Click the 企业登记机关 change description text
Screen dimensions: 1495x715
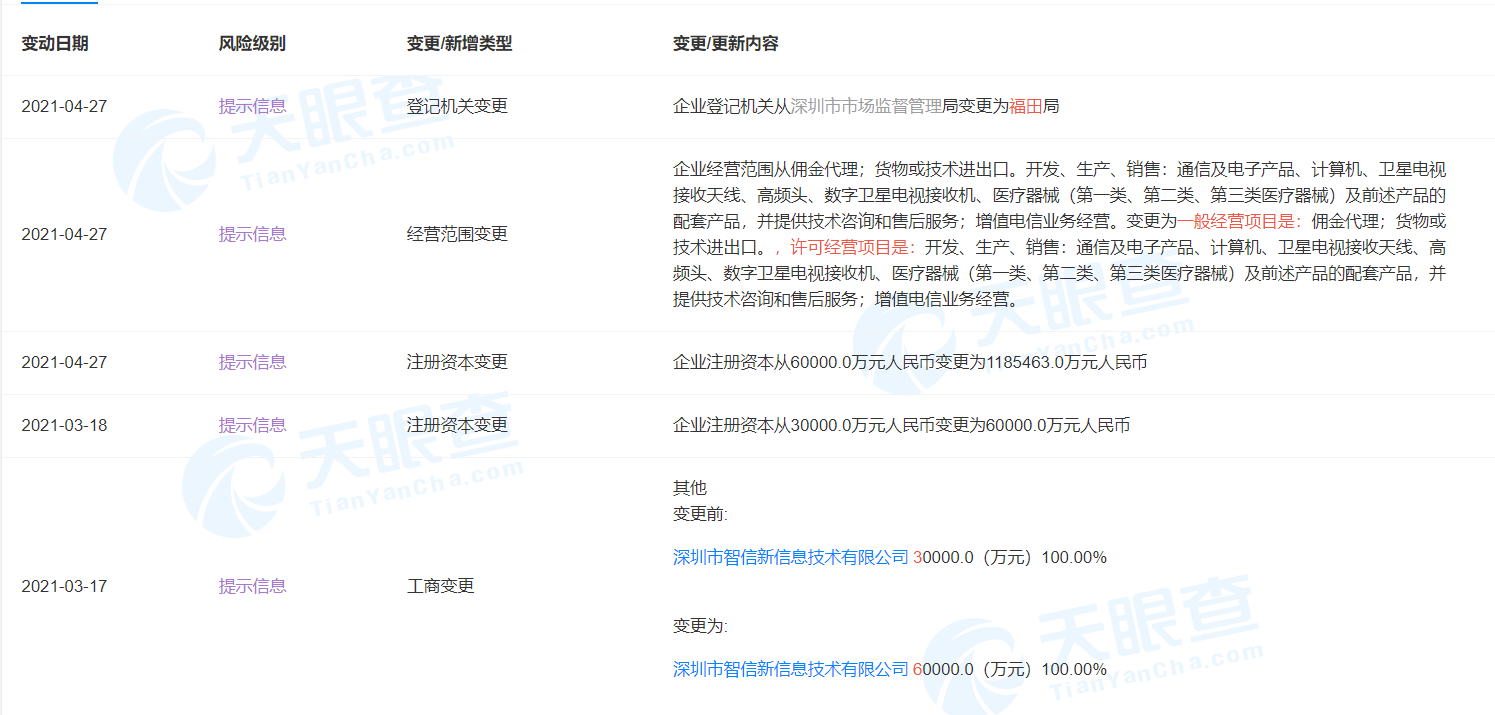[x=866, y=106]
